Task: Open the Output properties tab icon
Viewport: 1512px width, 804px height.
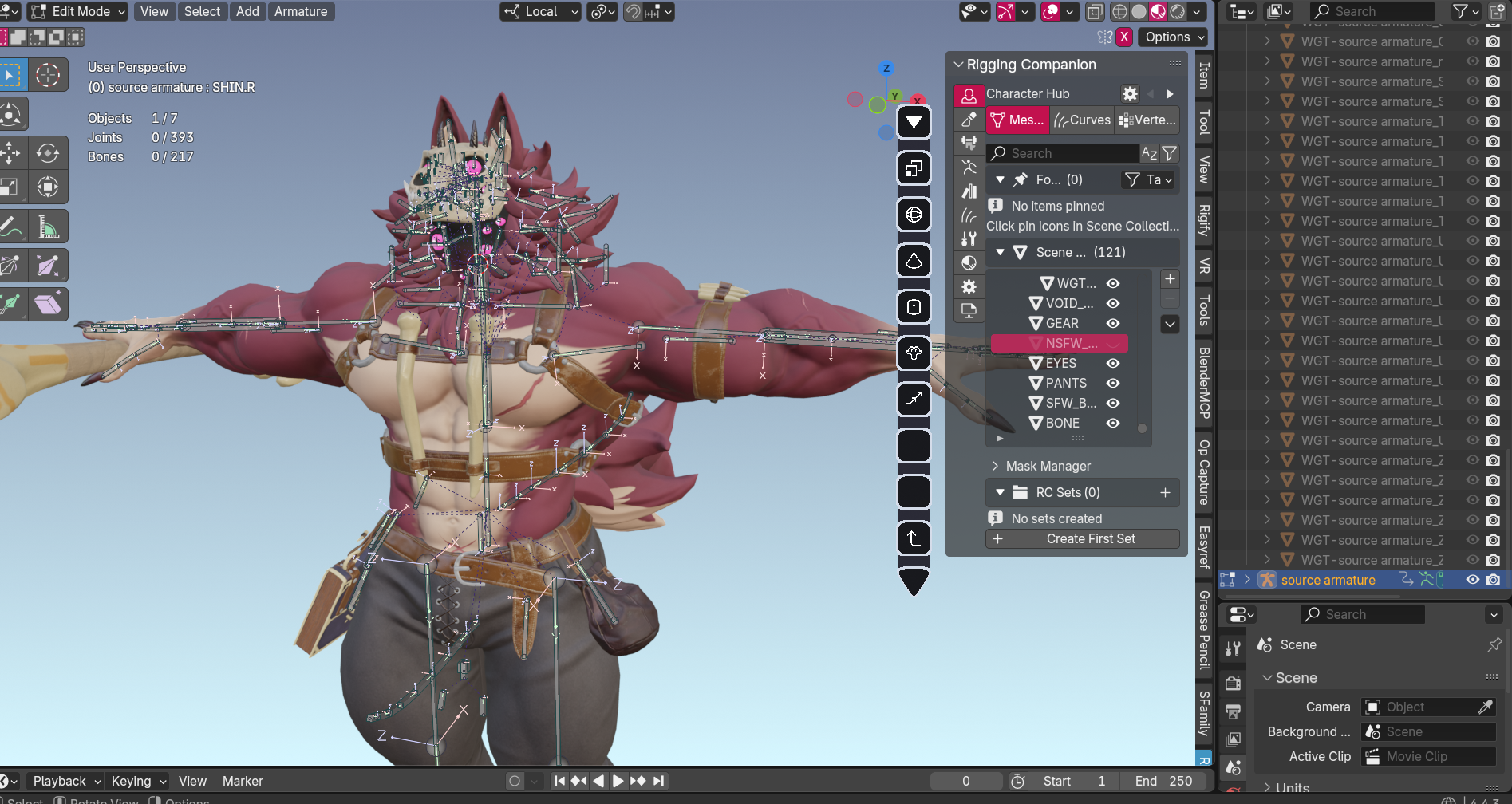Action: pyautogui.click(x=1233, y=711)
